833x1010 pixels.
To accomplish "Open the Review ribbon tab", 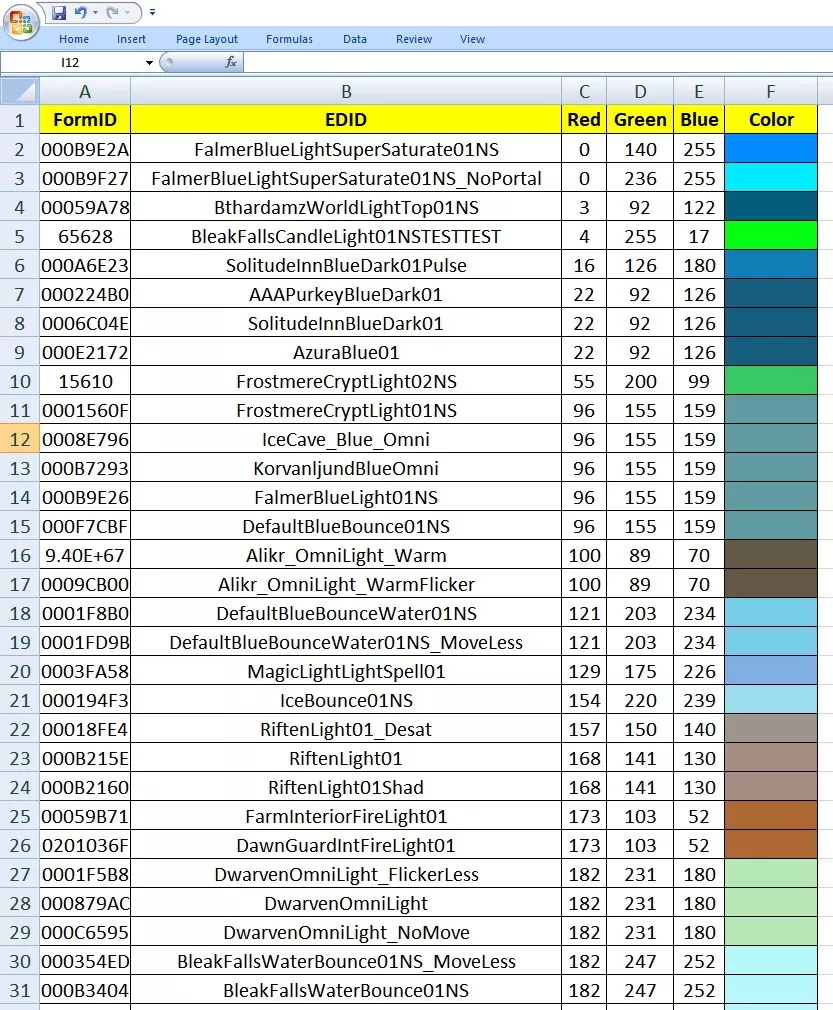I will (414, 39).
